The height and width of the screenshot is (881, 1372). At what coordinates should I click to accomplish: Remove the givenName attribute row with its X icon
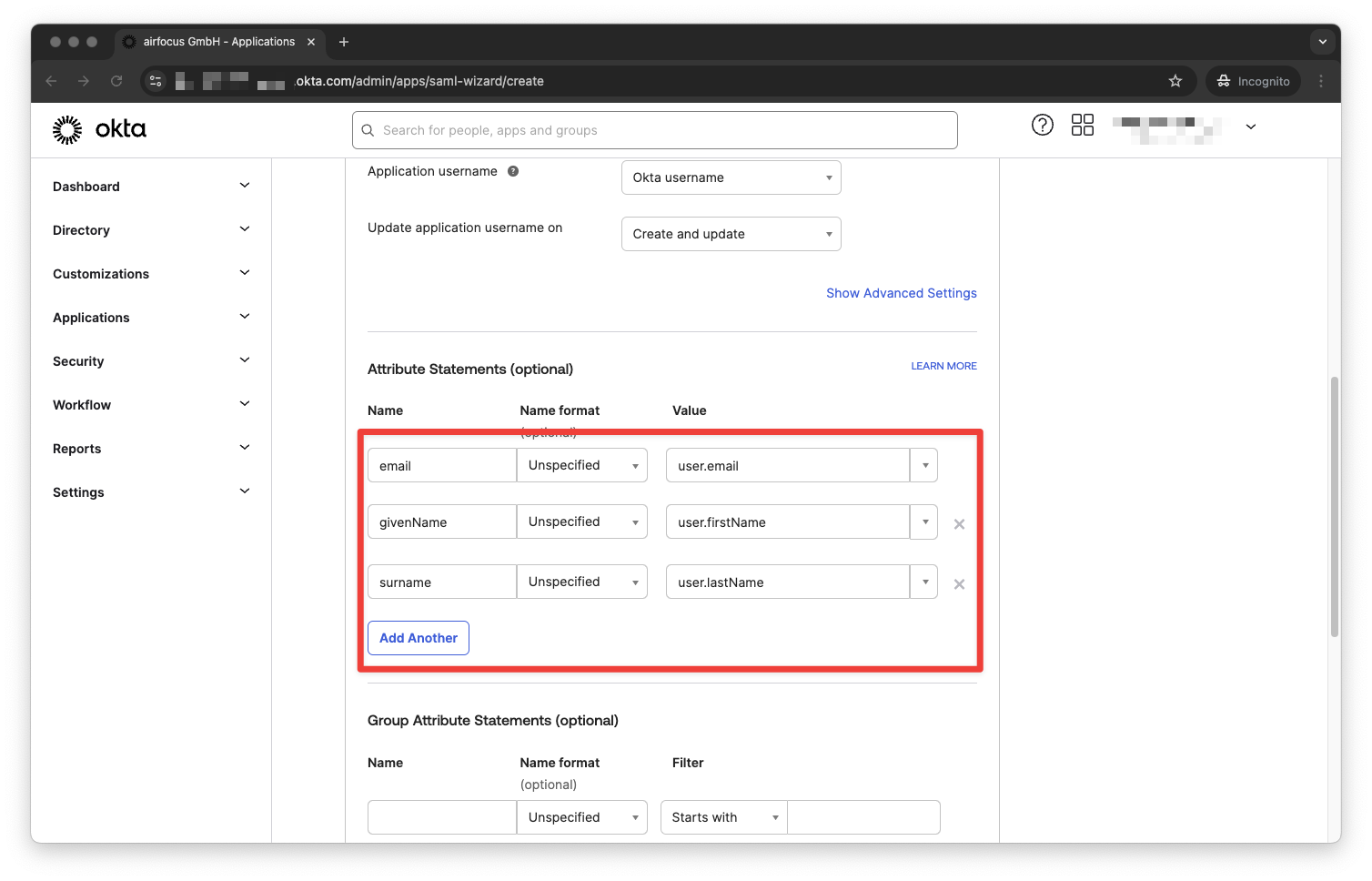[959, 523]
